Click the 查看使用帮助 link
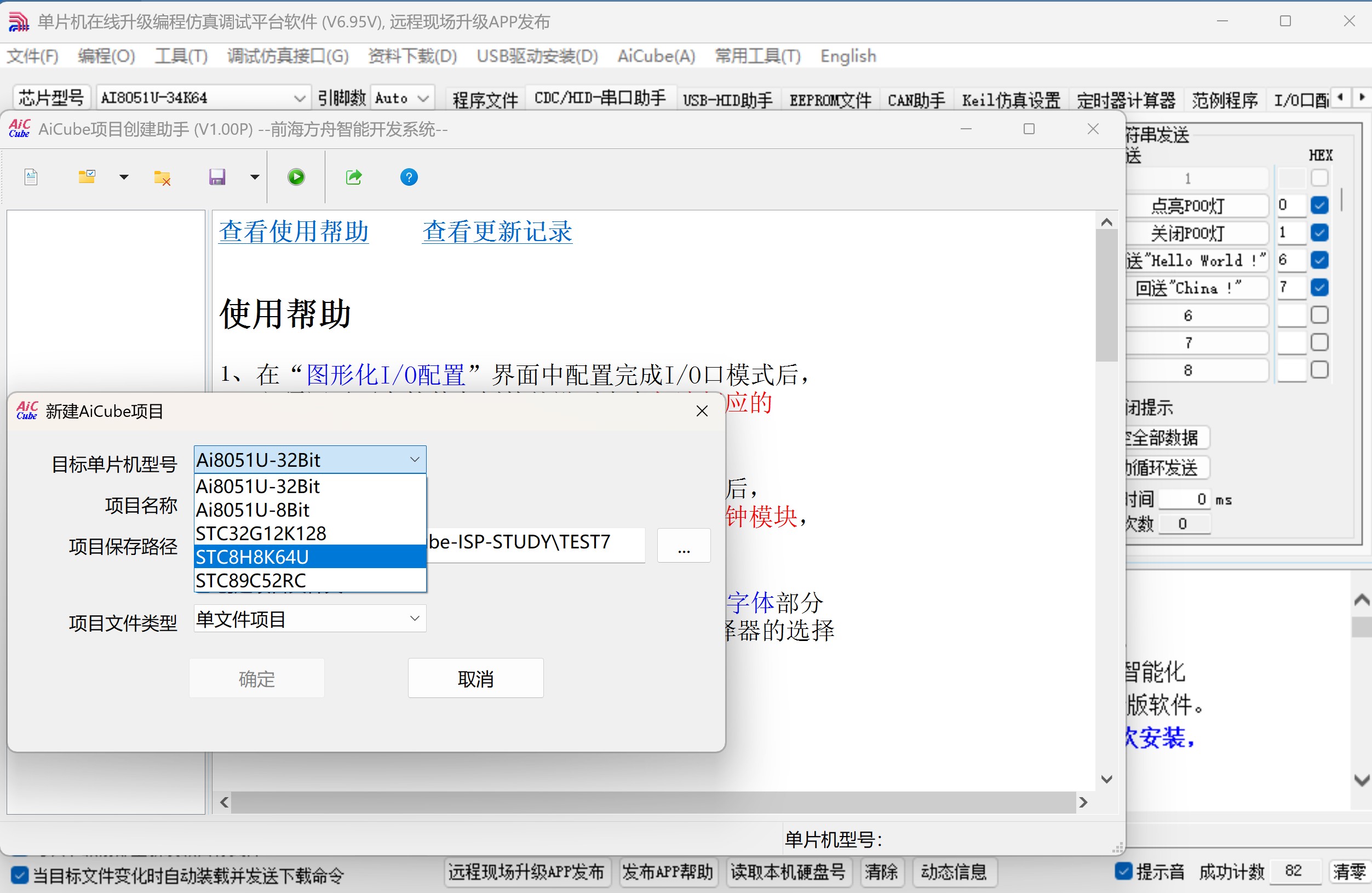 tap(294, 231)
